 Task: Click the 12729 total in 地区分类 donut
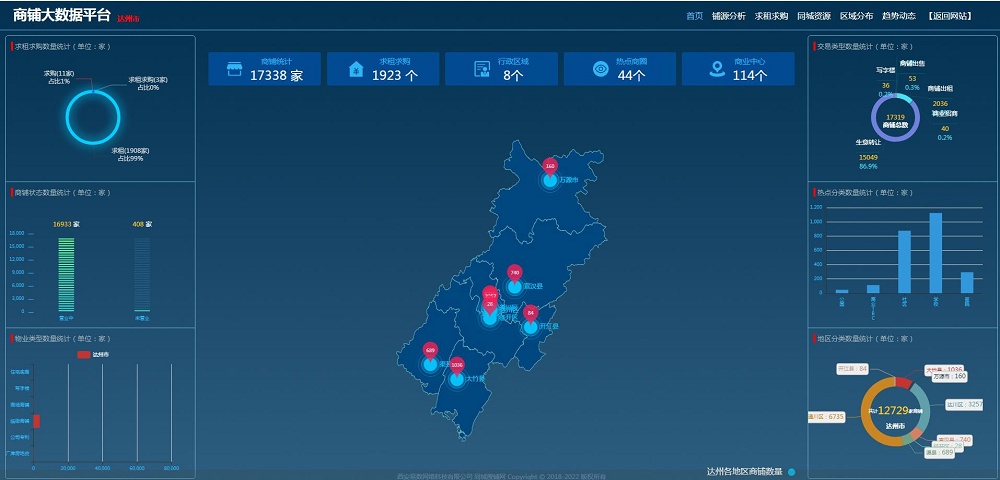(892, 411)
